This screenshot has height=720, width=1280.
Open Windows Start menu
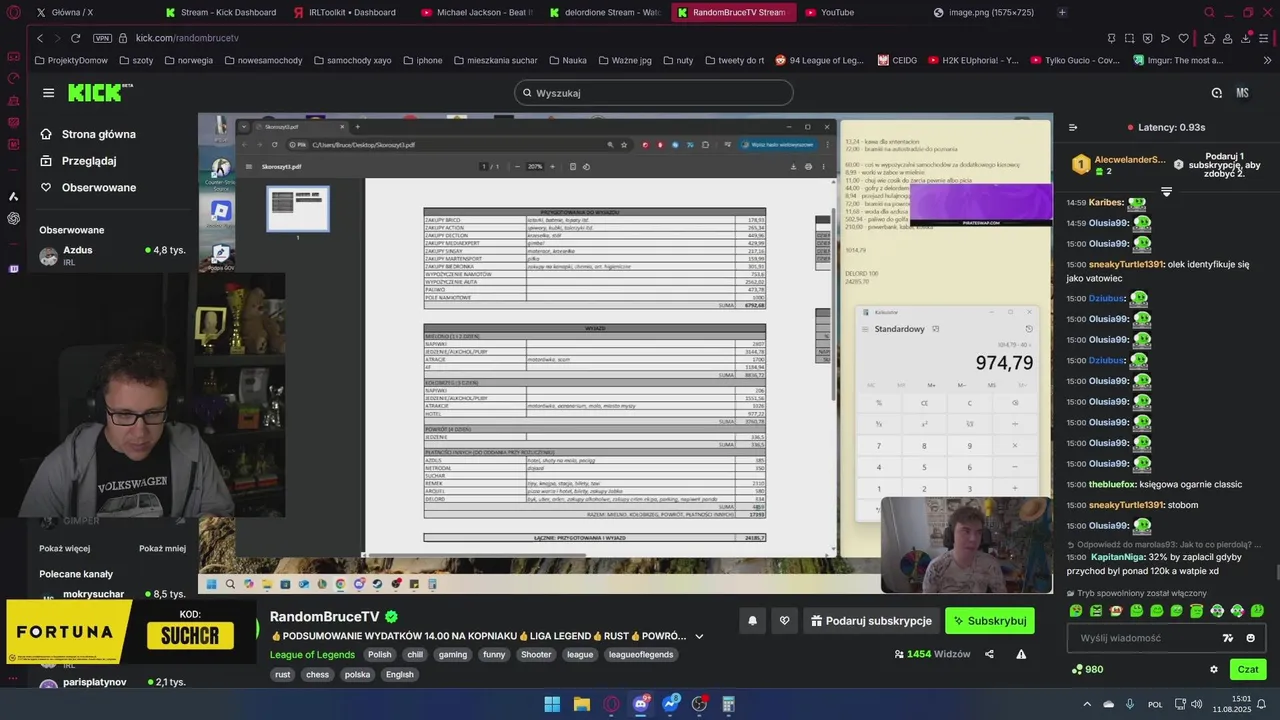[552, 704]
